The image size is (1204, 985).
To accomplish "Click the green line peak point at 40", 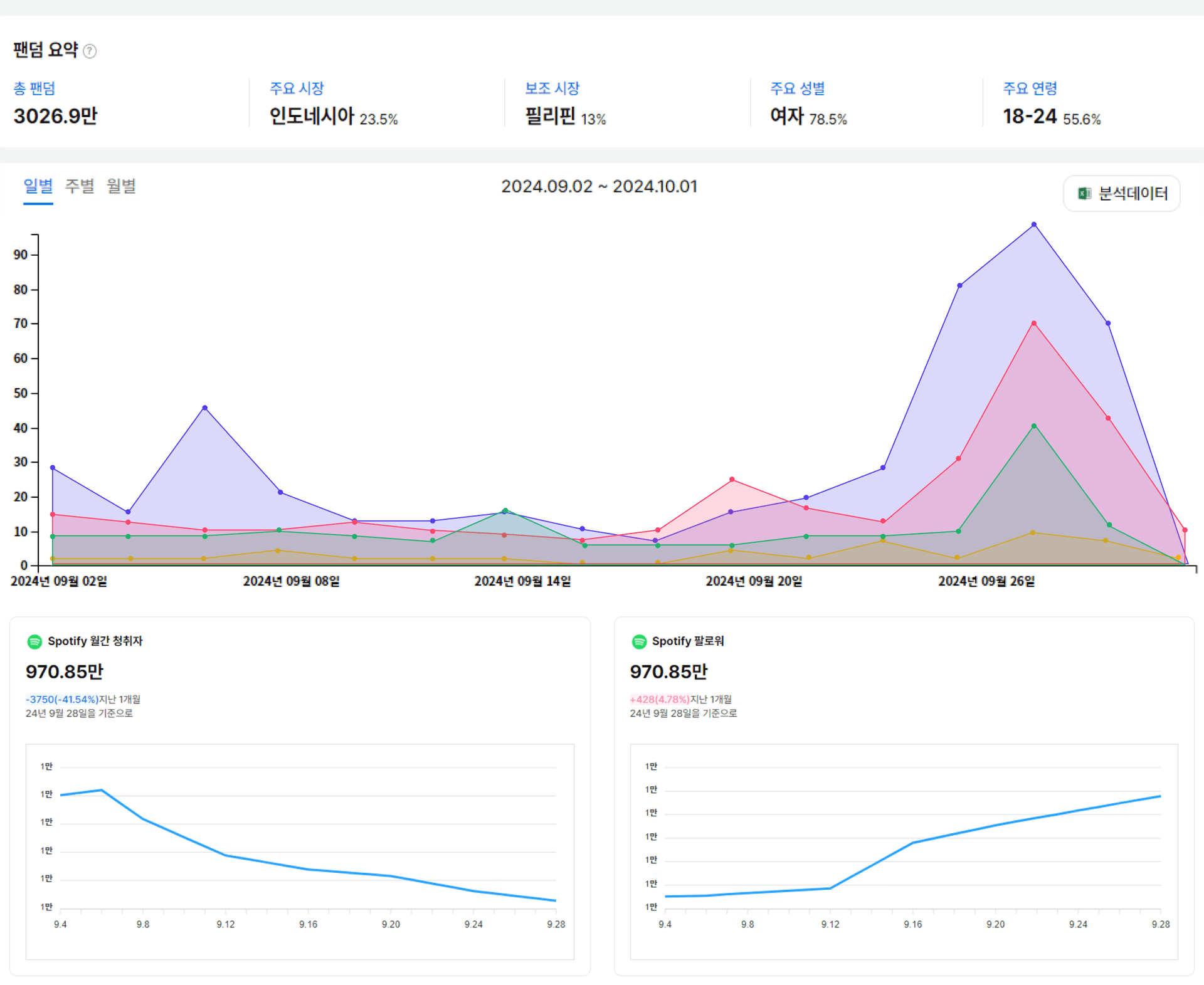I will (1034, 426).
